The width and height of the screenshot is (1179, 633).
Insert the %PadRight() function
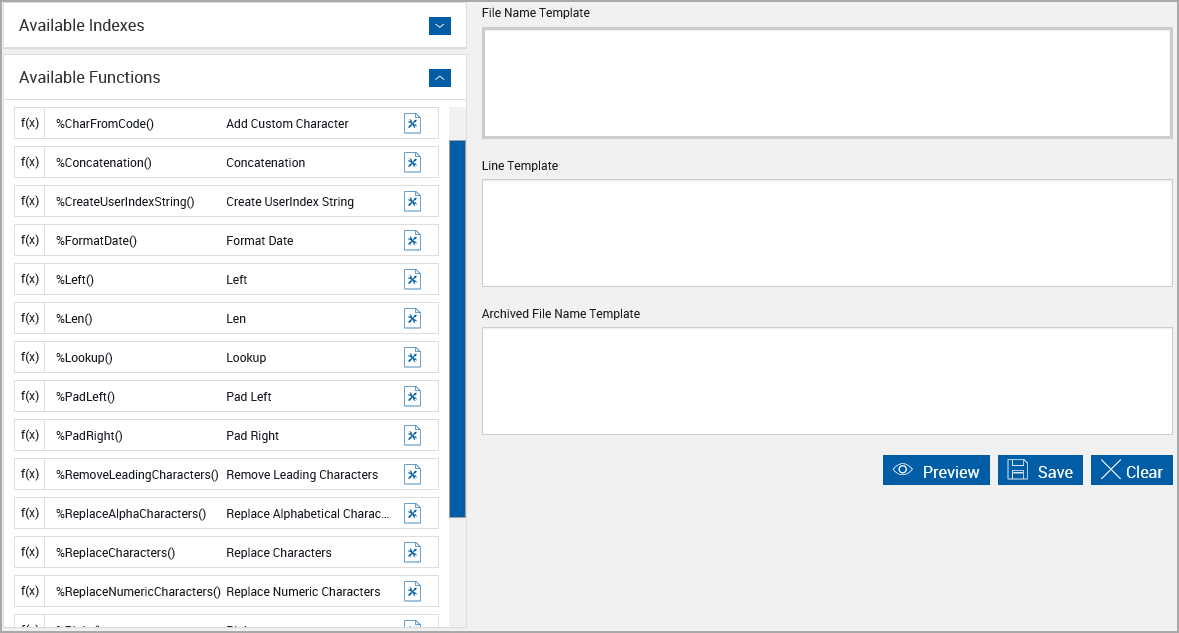pos(412,435)
